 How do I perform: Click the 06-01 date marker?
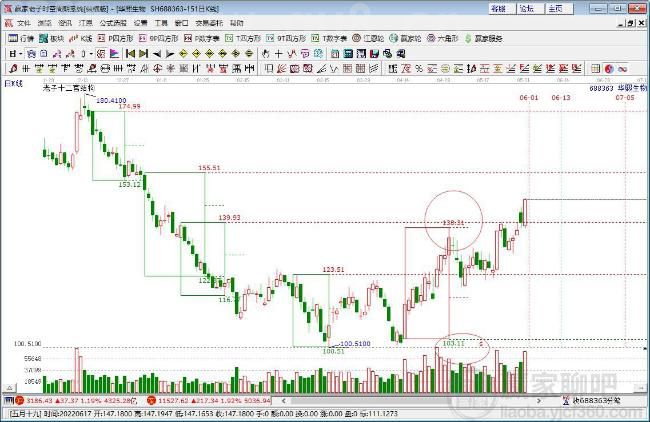click(x=529, y=97)
